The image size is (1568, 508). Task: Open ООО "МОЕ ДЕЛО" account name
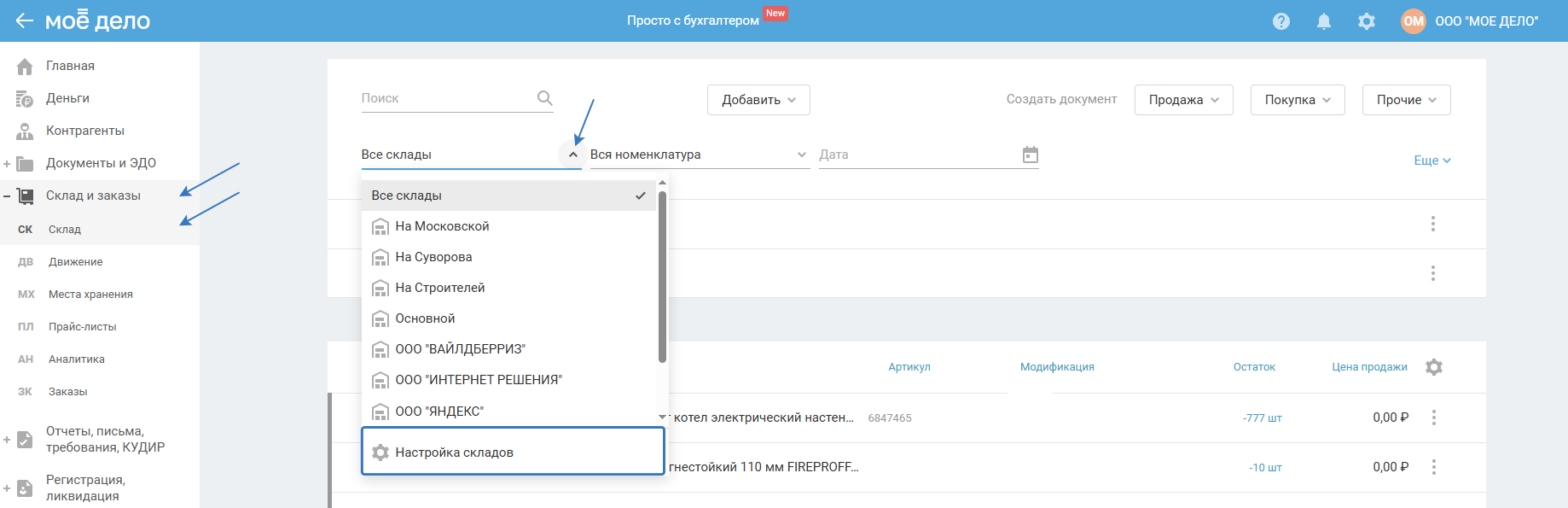tap(1487, 21)
